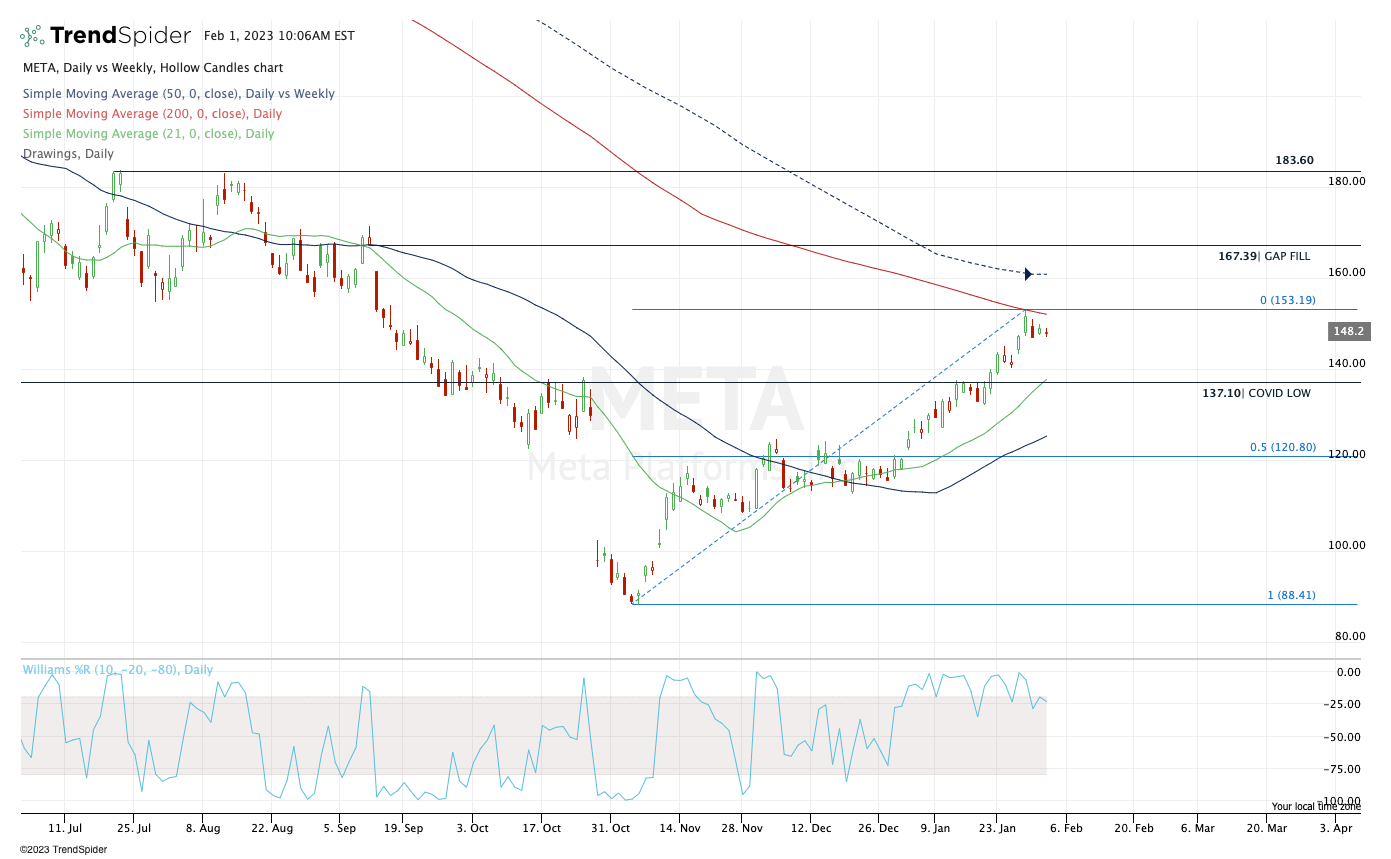This screenshot has height=859, width=1391.
Task: Click 0.00 on the Williams %R axis
Action: click(x=1349, y=672)
